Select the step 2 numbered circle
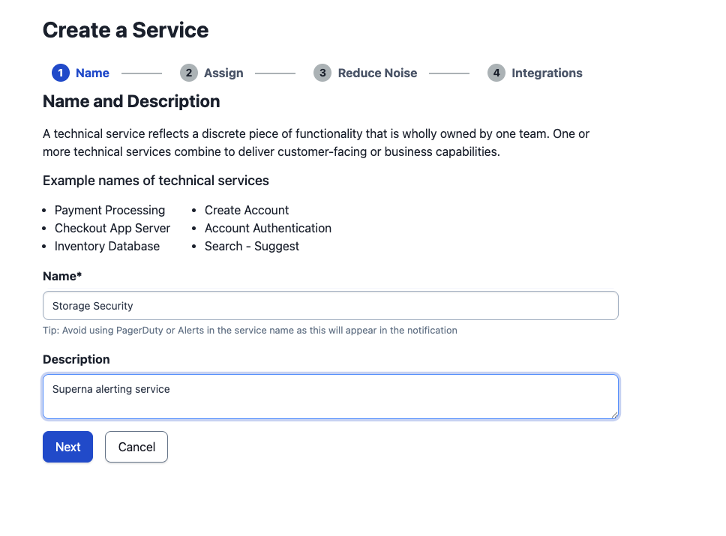 pos(189,73)
